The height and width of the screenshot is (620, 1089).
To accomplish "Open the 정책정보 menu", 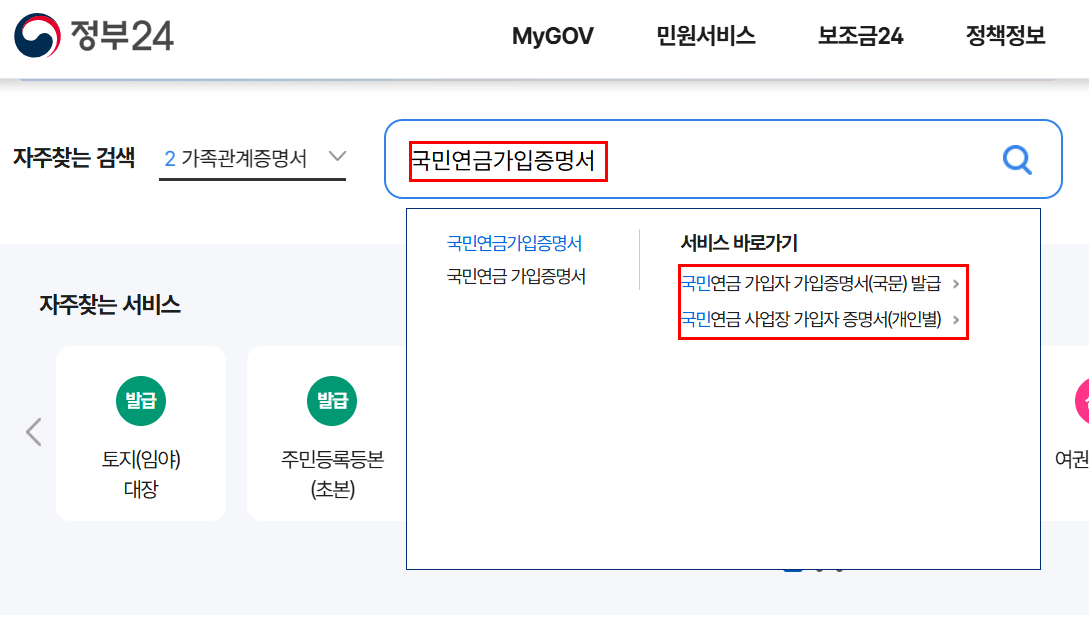I will [x=1006, y=36].
